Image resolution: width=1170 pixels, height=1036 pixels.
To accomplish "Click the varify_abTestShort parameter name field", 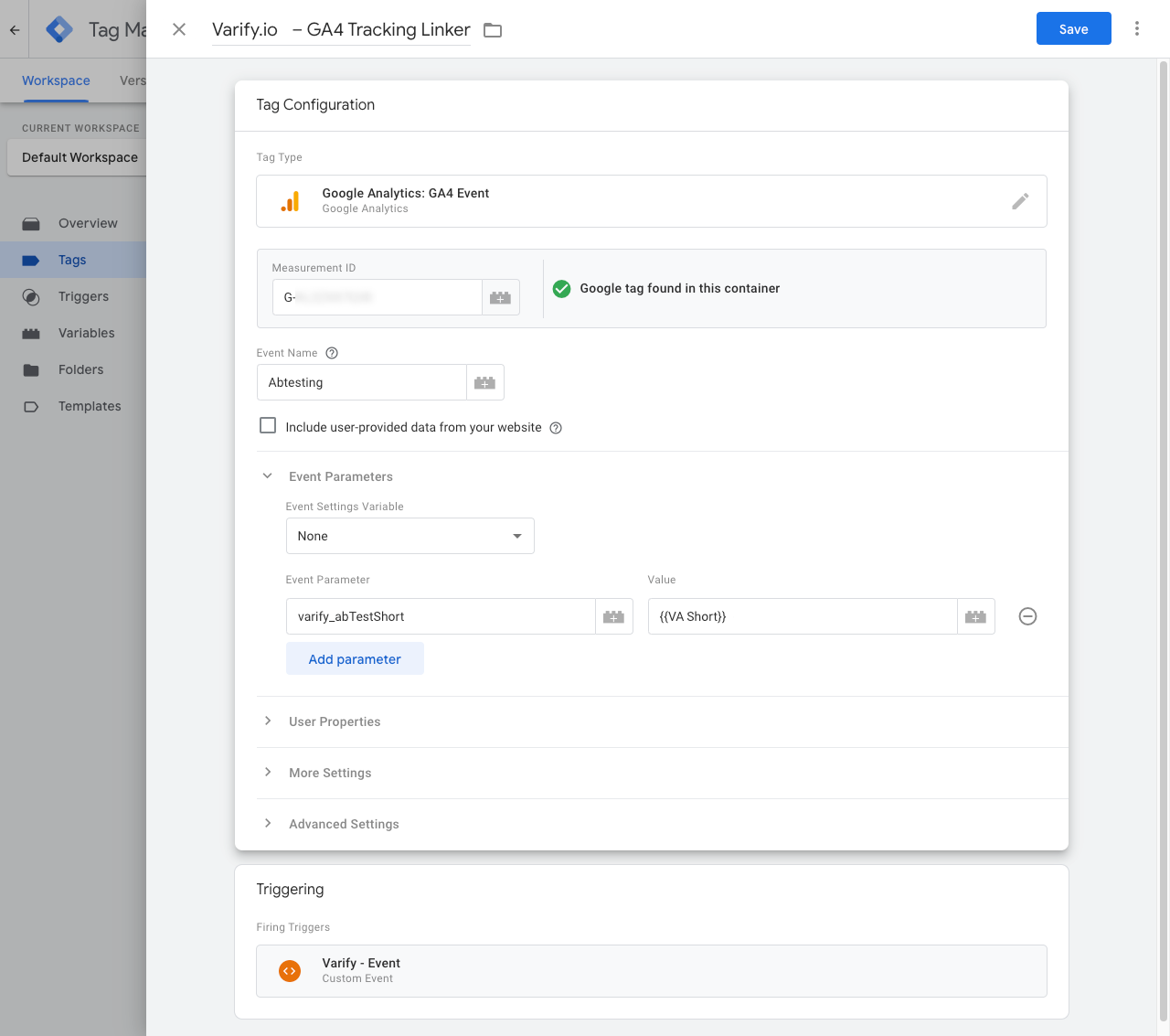I will click(441, 616).
